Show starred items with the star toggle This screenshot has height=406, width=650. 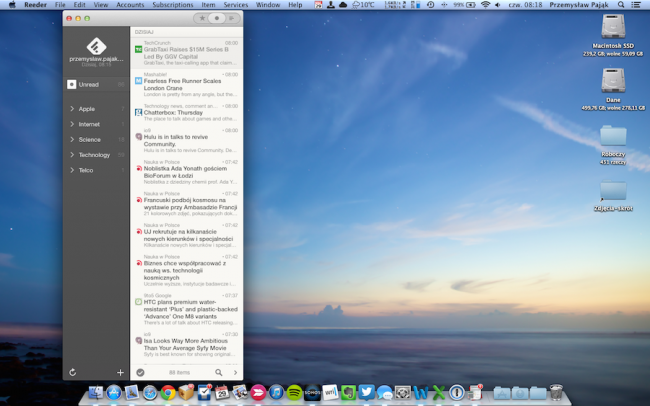(202, 18)
